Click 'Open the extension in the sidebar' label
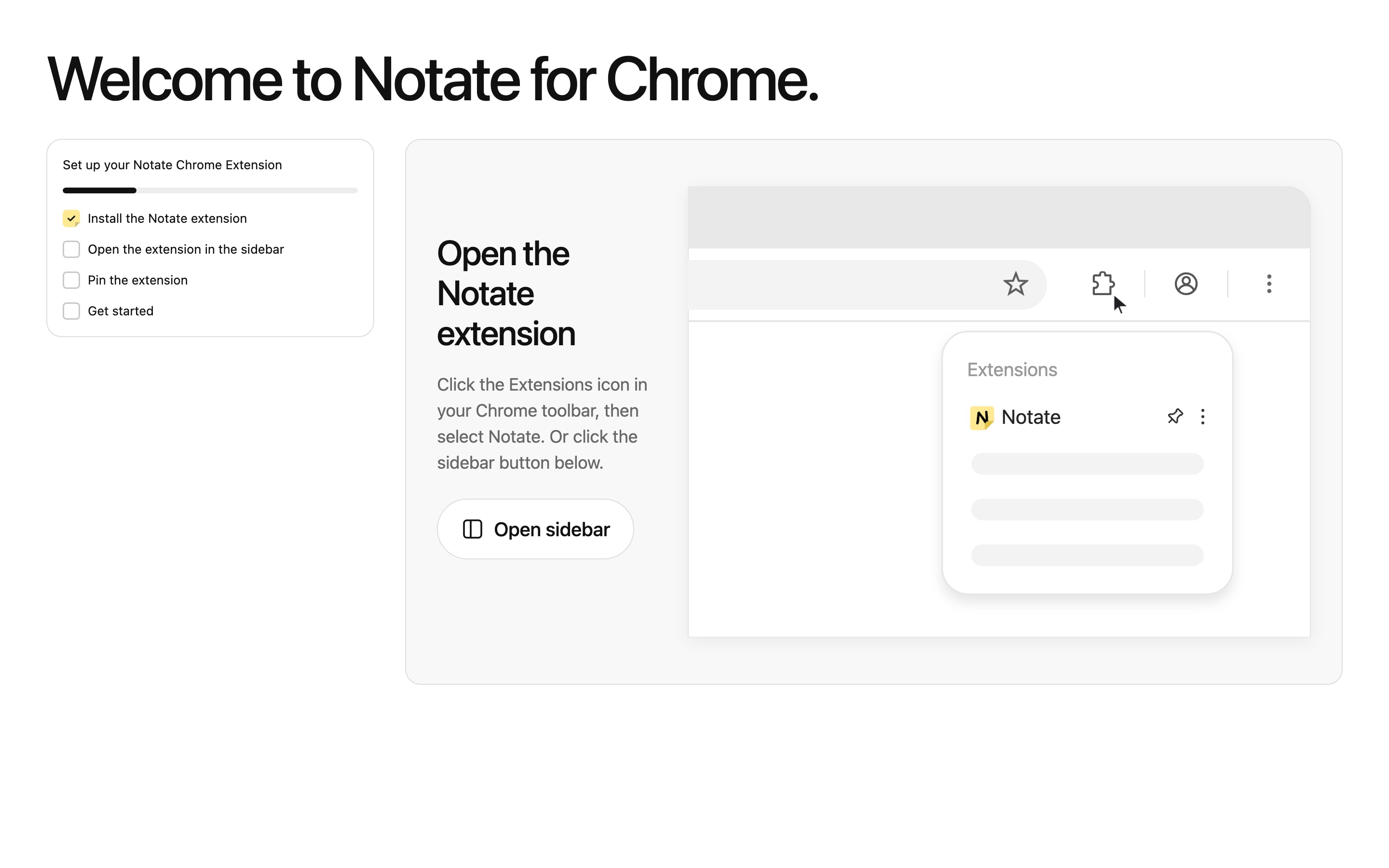1389x868 pixels. point(186,249)
